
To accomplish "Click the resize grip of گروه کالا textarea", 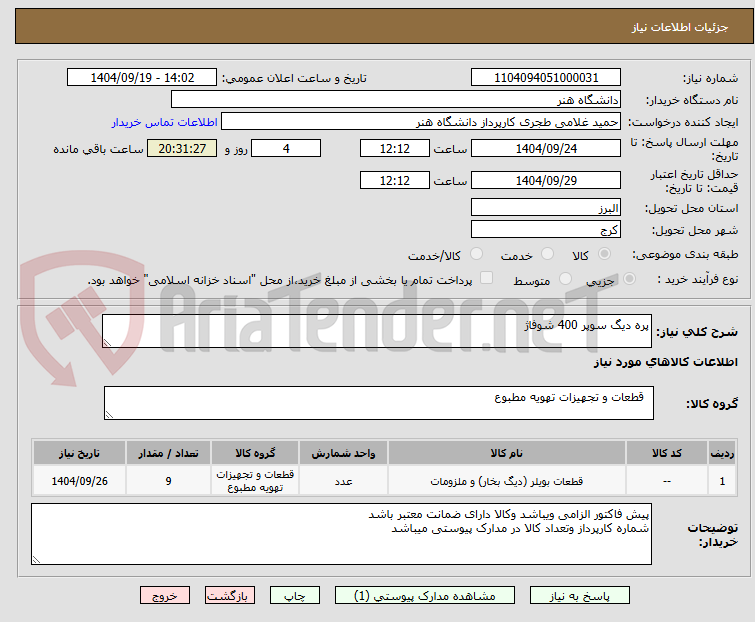I will point(109,415).
